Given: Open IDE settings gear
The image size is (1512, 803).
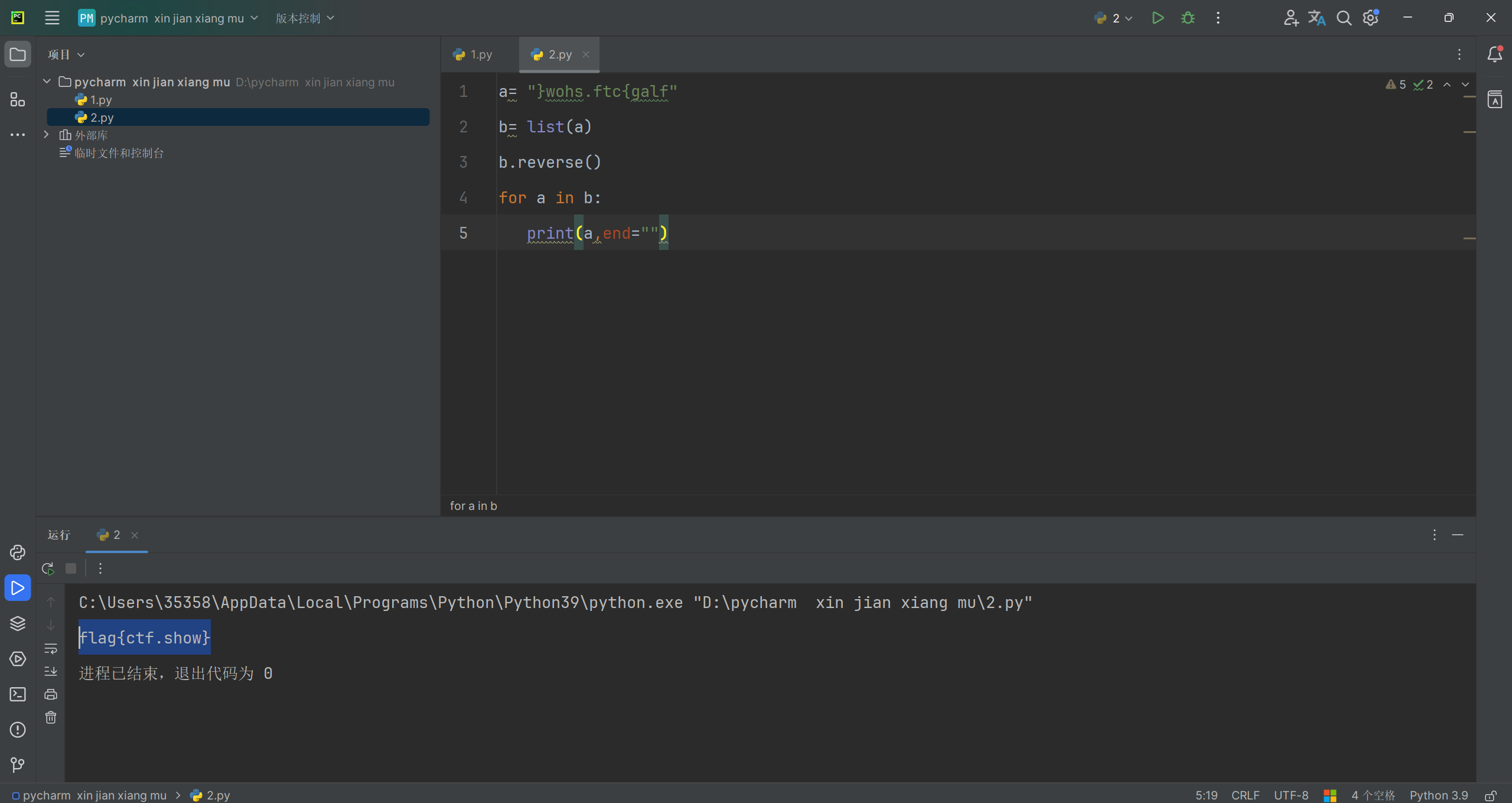Looking at the screenshot, I should coord(1371,18).
